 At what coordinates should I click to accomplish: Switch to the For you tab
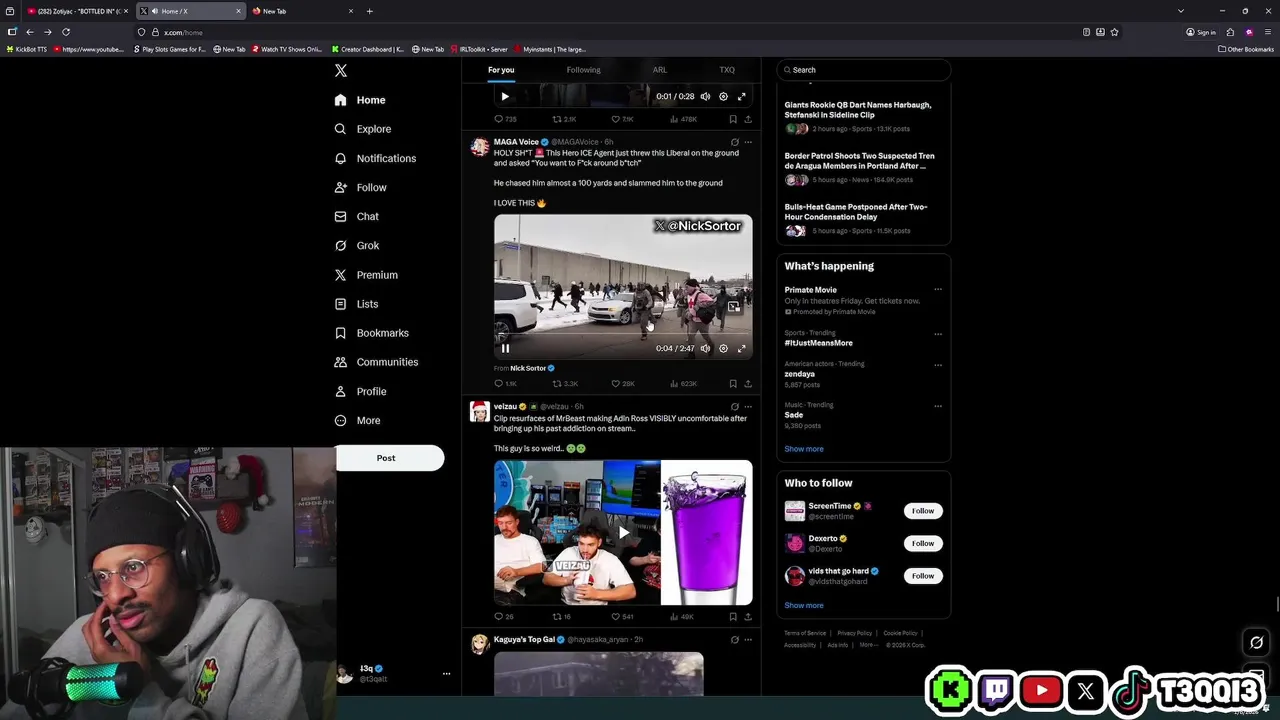coord(501,70)
